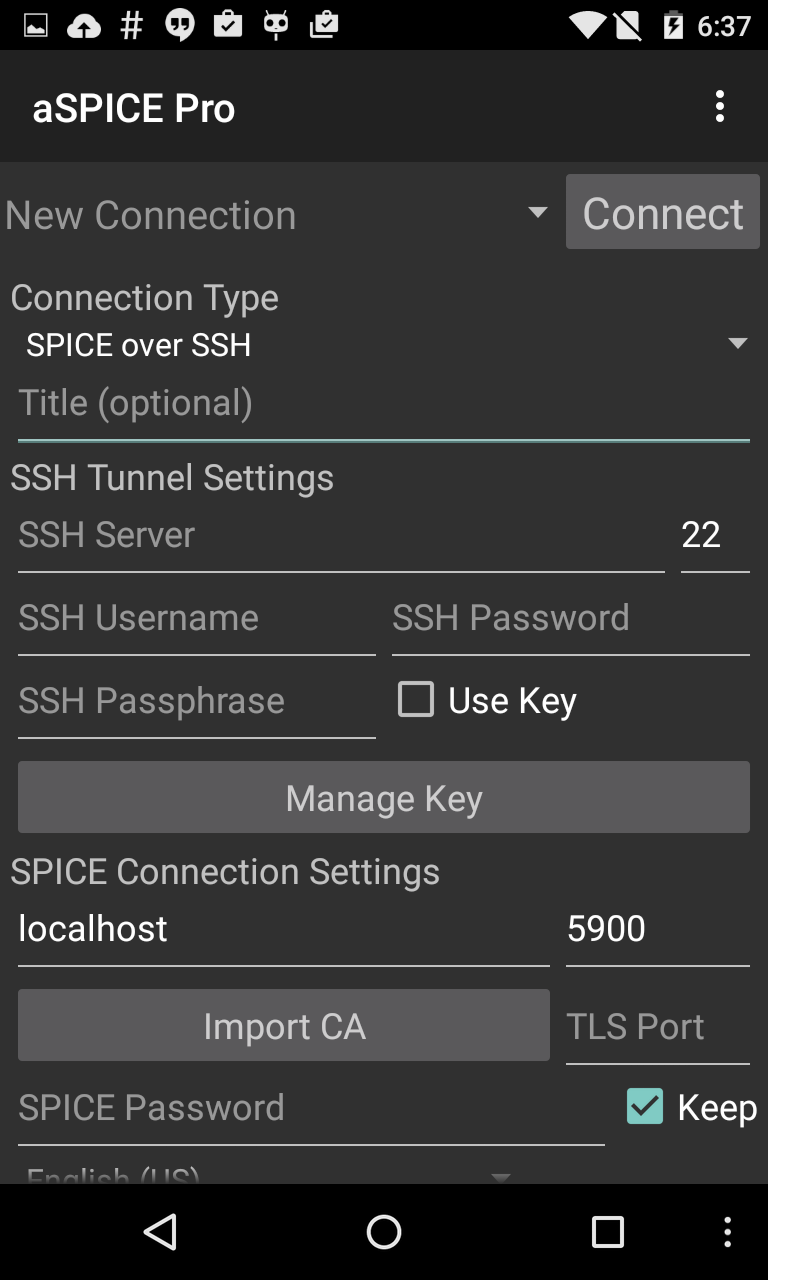Enable the Use Key checkbox

pos(415,700)
